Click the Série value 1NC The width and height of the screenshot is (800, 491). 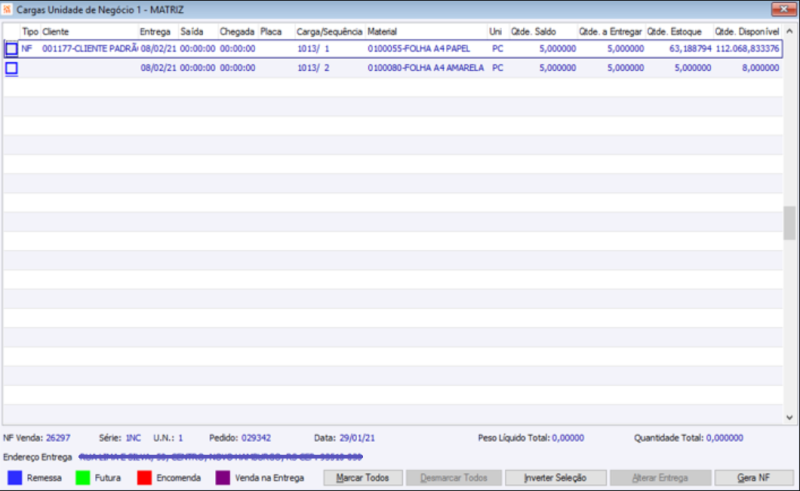coord(133,438)
